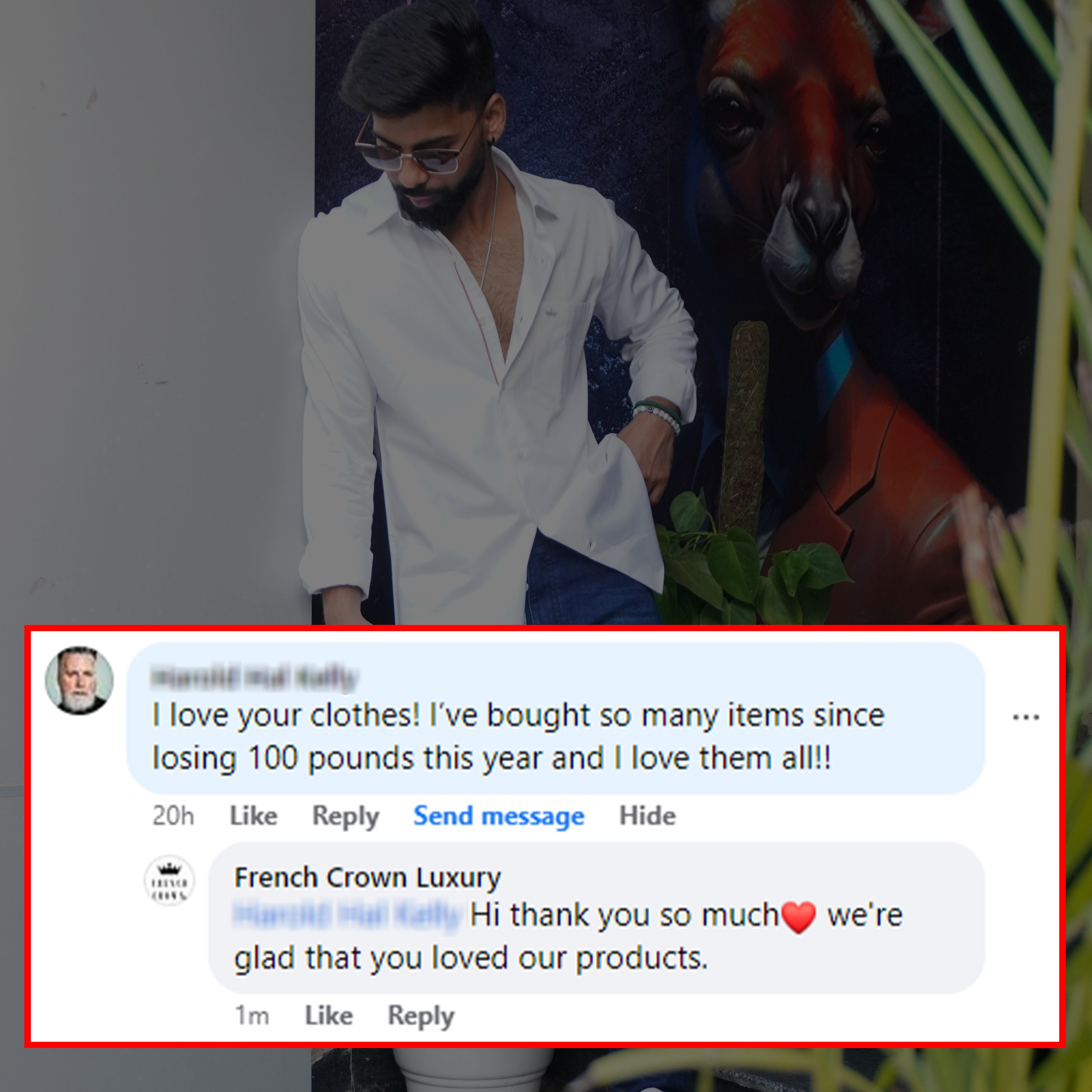Open the 20h comment timestamp
Screen dimensions: 1092x1092
coord(173,816)
